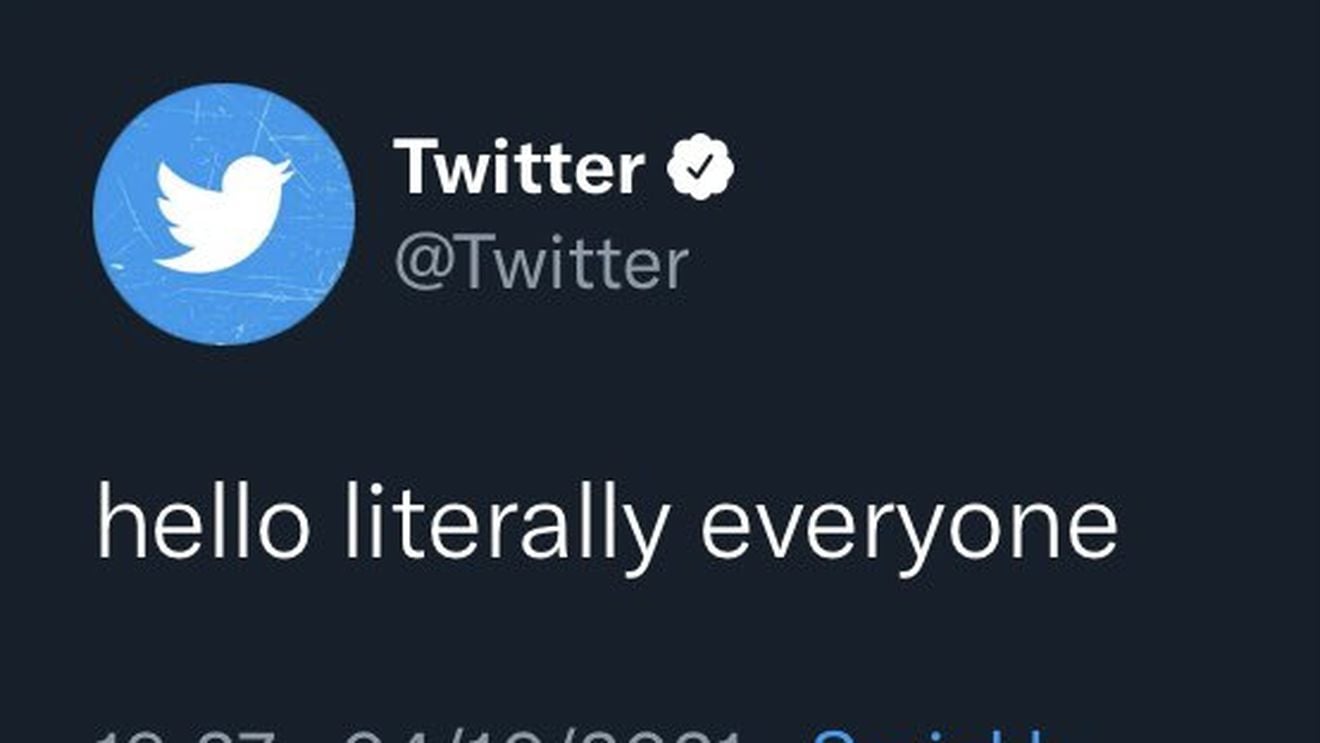This screenshot has width=1320, height=743.
Task: Open the tweet "hello literally everyone"
Action: coord(606,526)
